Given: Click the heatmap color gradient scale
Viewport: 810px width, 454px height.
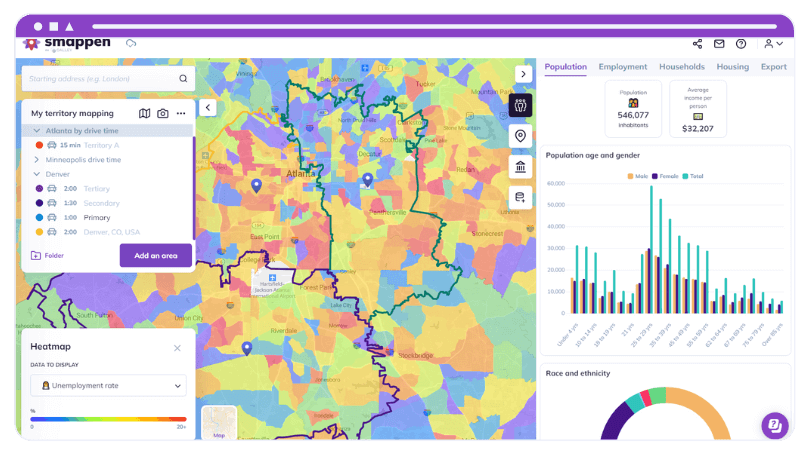Looking at the screenshot, I should pyautogui.click(x=108, y=419).
